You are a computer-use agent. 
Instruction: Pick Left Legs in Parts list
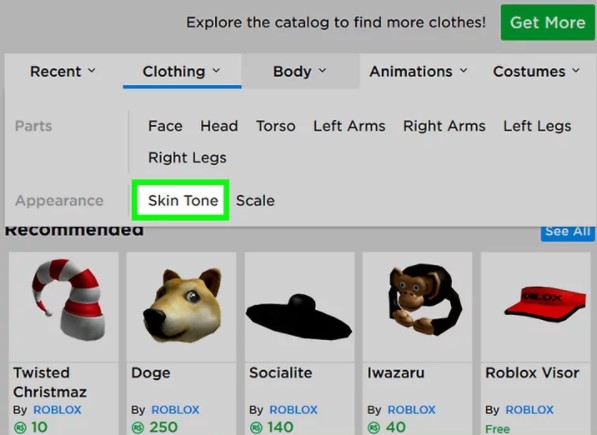pyautogui.click(x=537, y=126)
